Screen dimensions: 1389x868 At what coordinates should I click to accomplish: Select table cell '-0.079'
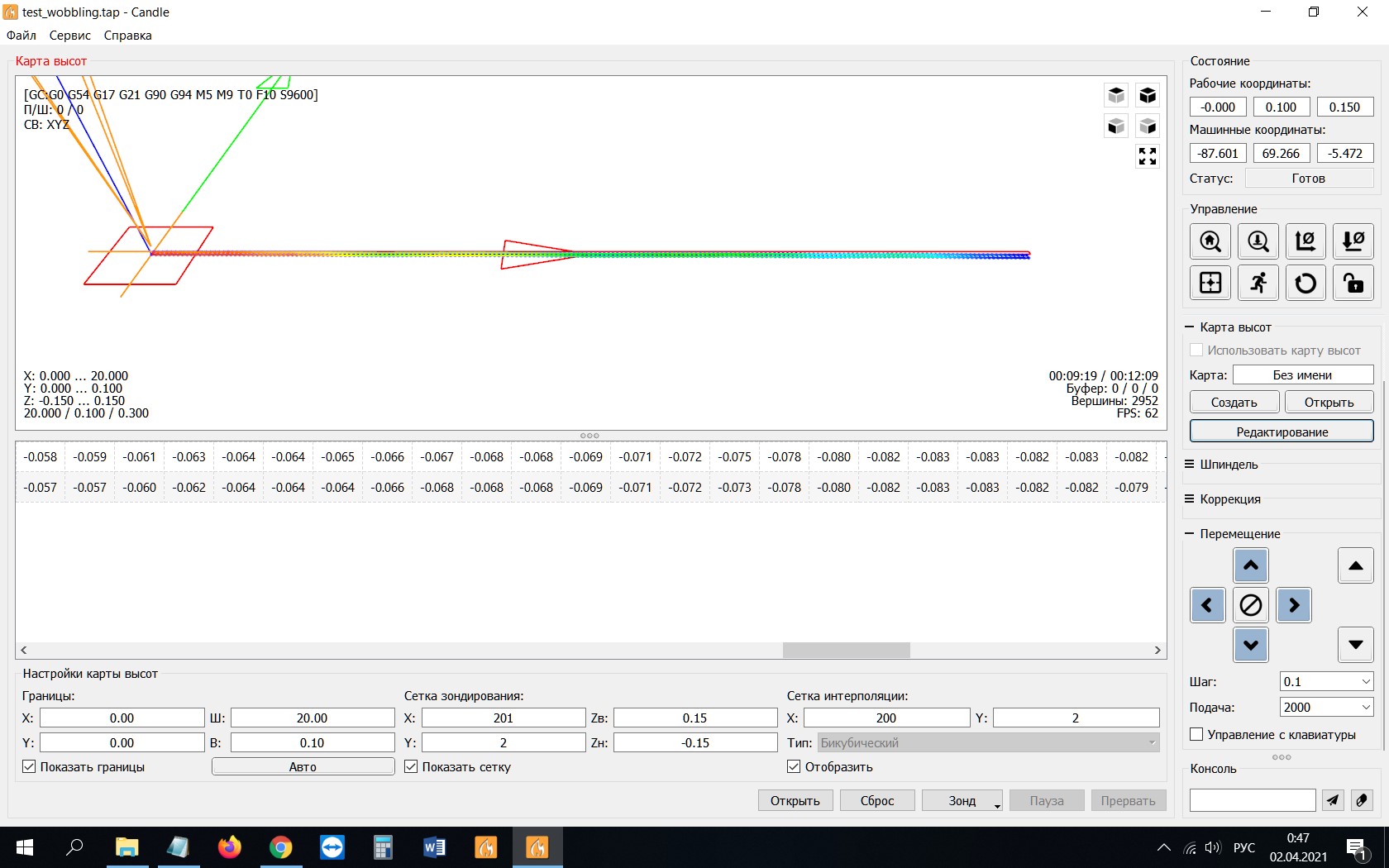pos(1132,488)
